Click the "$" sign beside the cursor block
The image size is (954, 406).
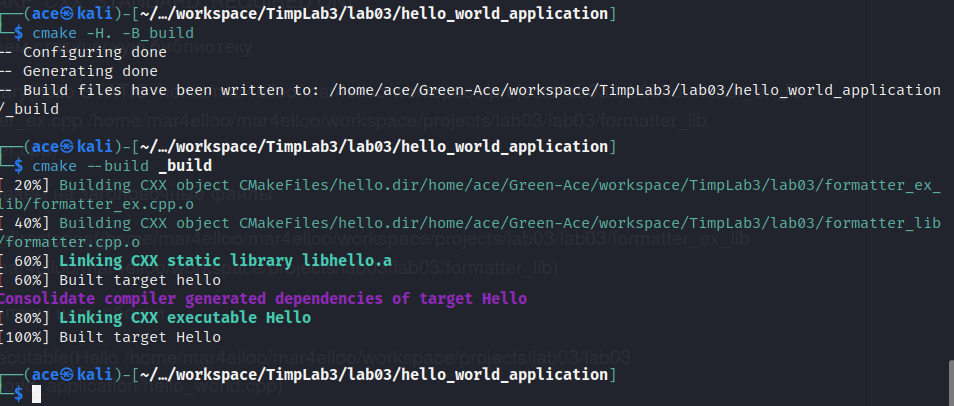coord(19,394)
